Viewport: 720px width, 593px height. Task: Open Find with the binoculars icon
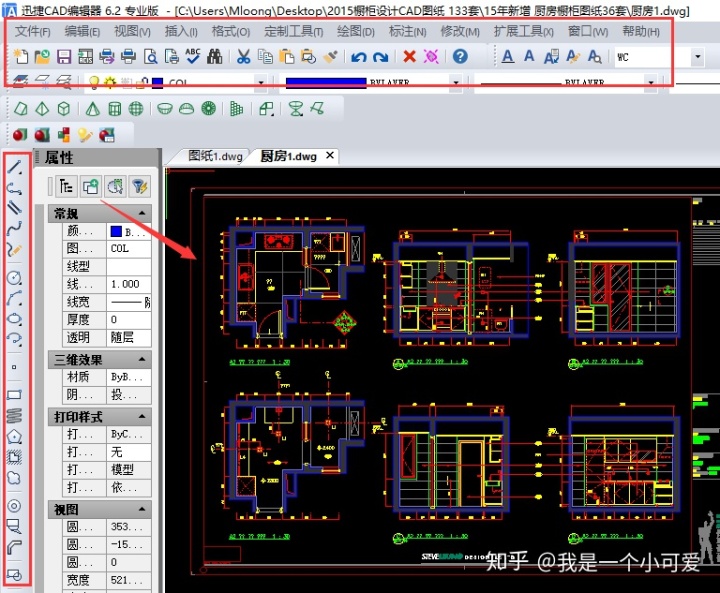(214, 56)
